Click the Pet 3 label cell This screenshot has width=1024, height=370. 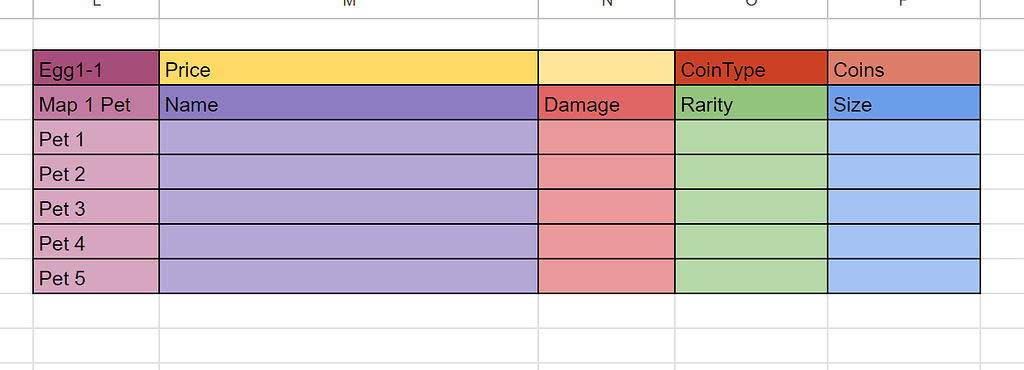[x=96, y=207]
